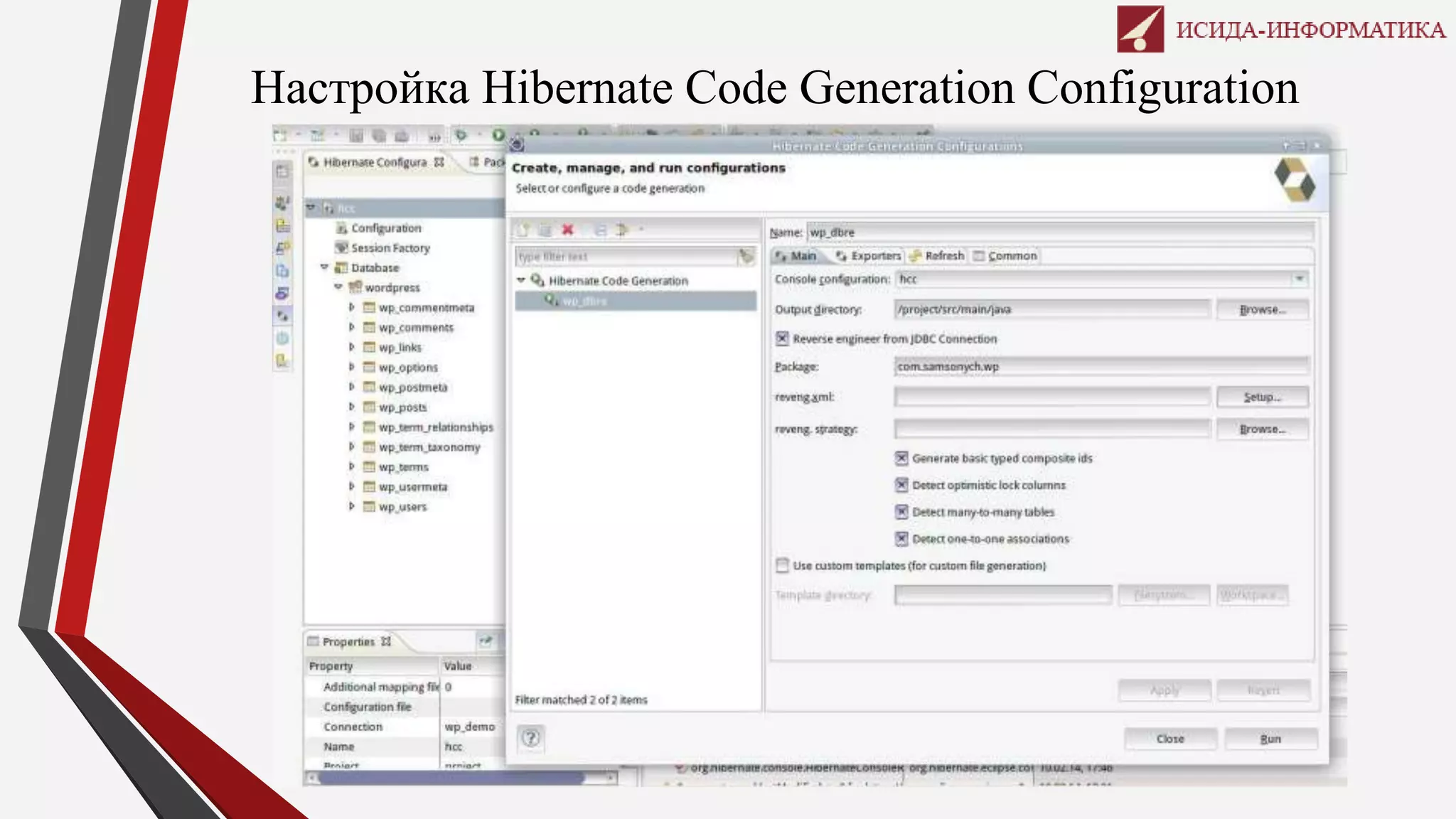This screenshot has width=1456, height=819.
Task: Toggle Detect optimistic lock columns checkbox
Action: pos(901,485)
